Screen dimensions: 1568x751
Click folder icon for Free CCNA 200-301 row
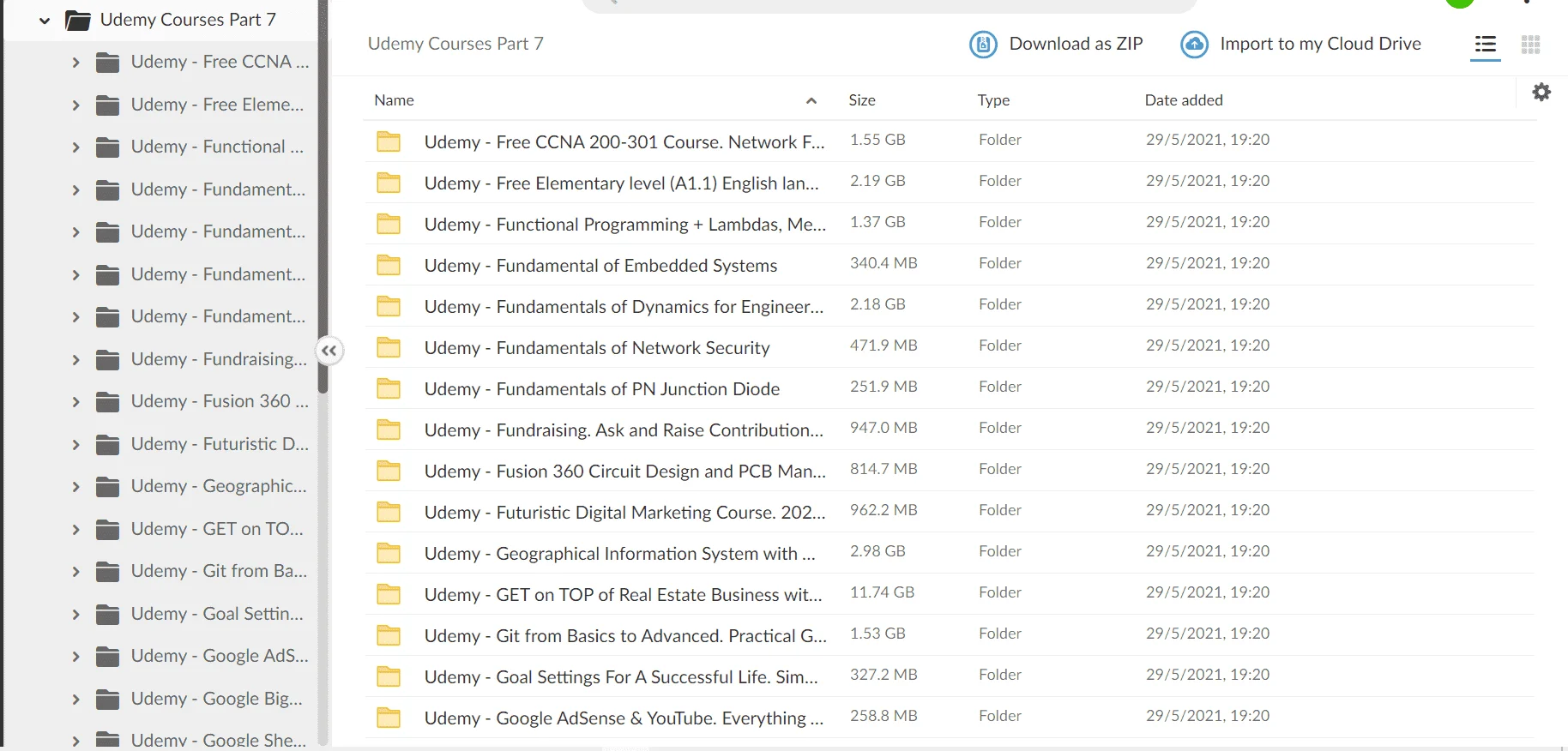[389, 141]
